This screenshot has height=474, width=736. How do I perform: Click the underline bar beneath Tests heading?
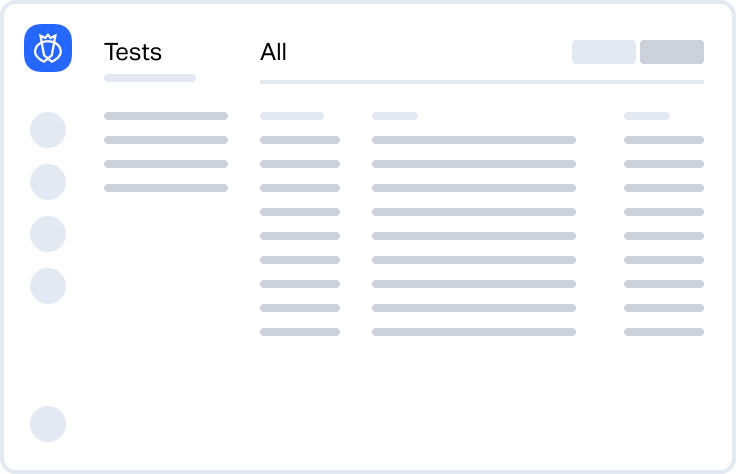[x=150, y=78]
